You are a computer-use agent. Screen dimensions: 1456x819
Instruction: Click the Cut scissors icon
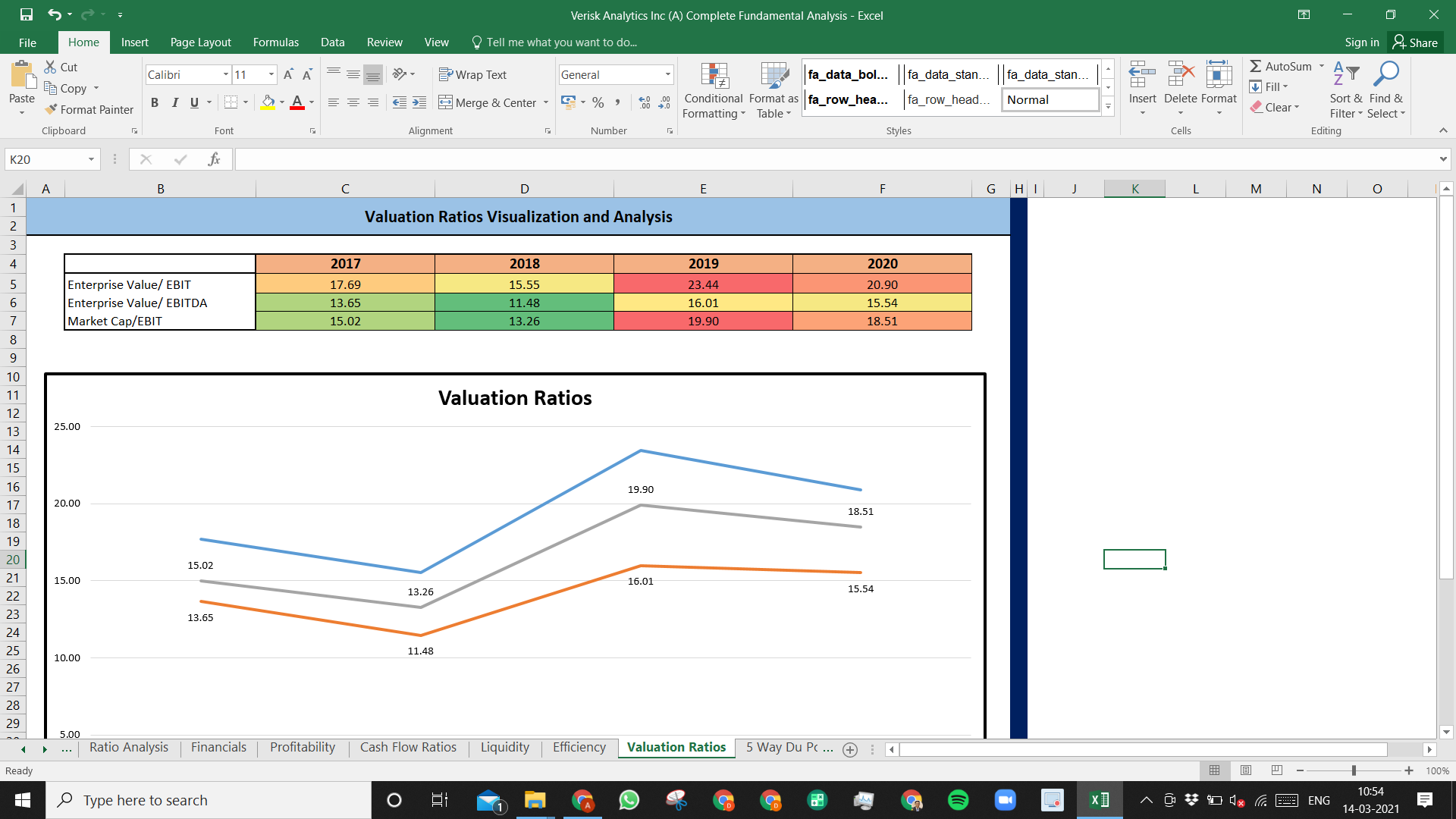(51, 67)
